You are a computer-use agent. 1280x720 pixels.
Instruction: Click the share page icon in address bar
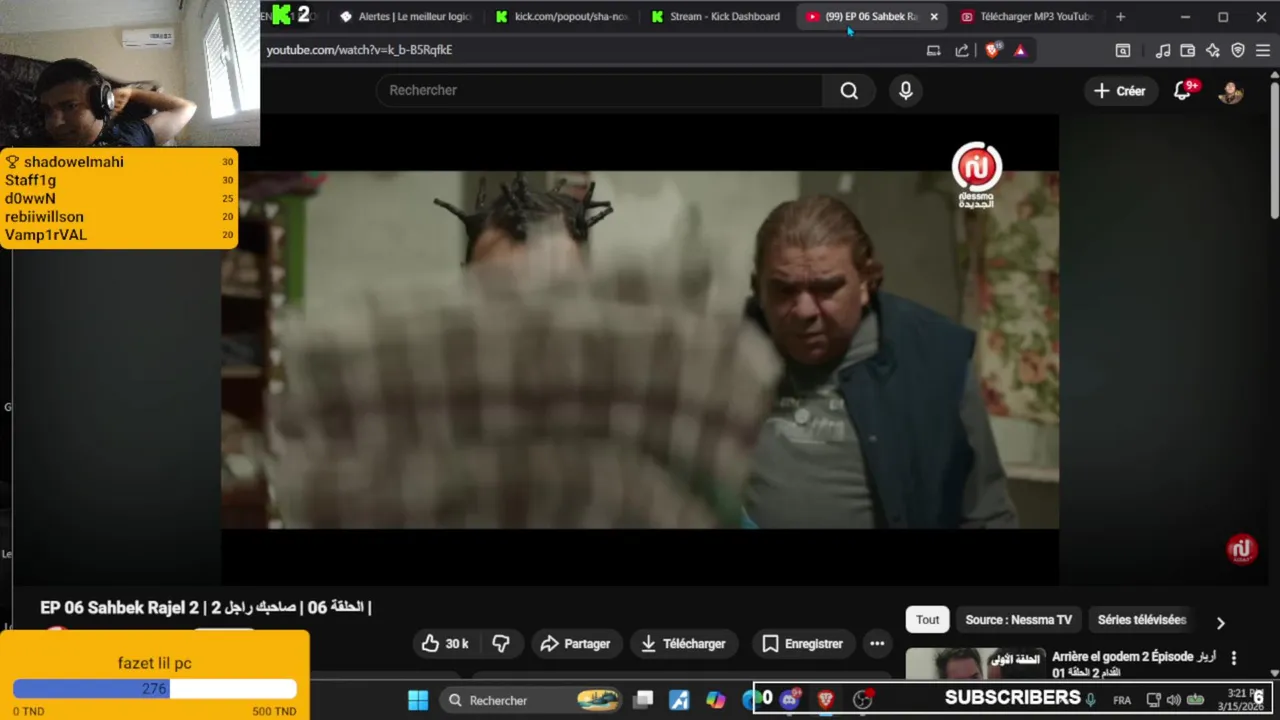[x=962, y=50]
